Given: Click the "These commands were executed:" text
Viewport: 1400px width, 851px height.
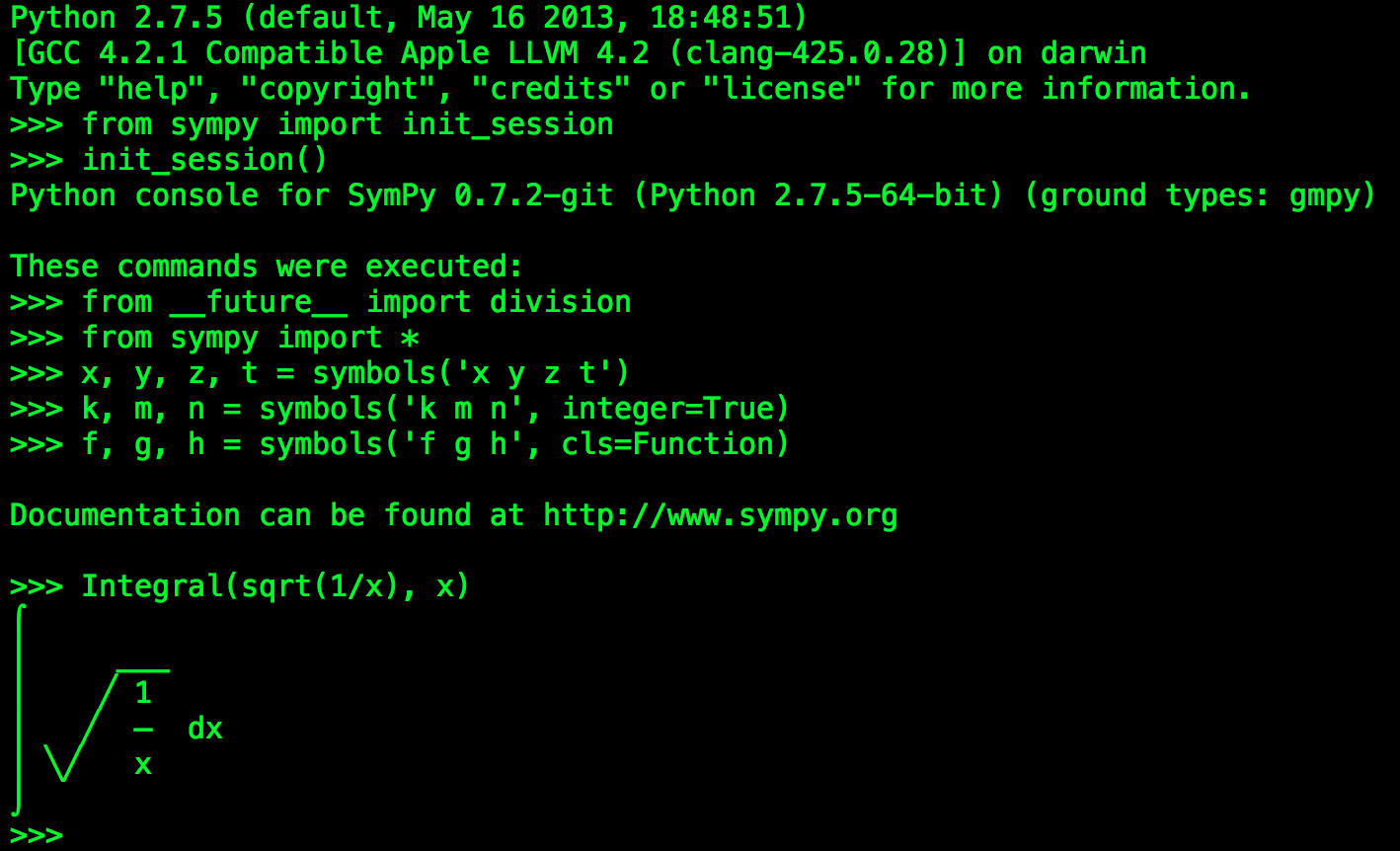Looking at the screenshot, I should tap(267, 267).
